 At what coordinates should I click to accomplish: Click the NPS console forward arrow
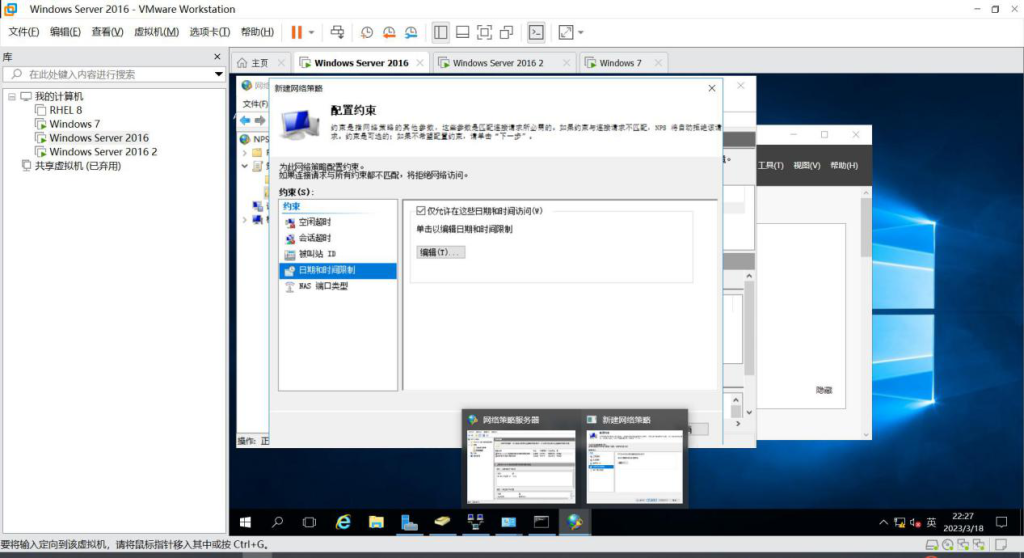260,120
